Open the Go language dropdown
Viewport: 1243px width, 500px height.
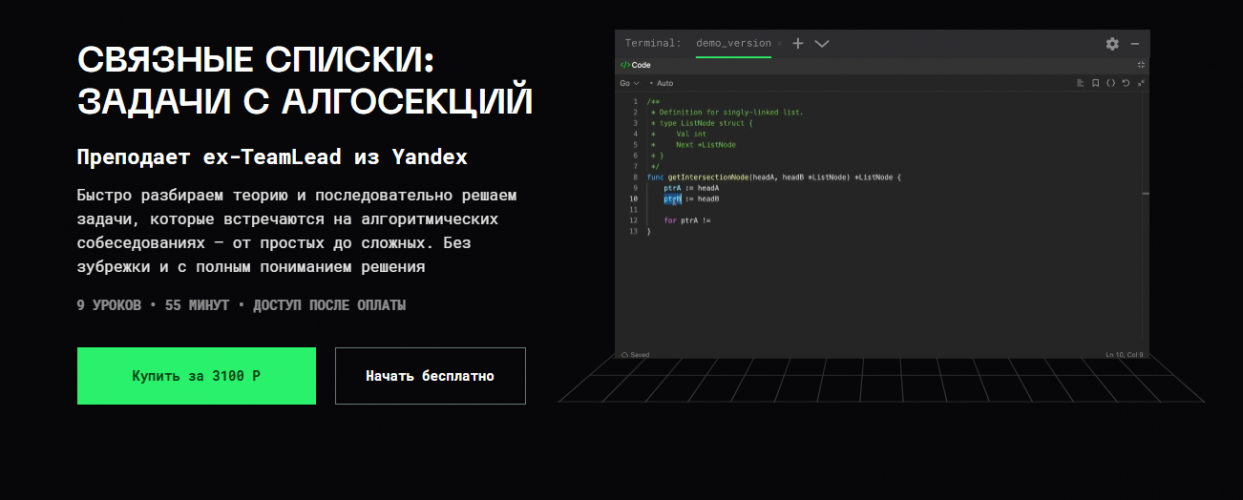(x=629, y=83)
